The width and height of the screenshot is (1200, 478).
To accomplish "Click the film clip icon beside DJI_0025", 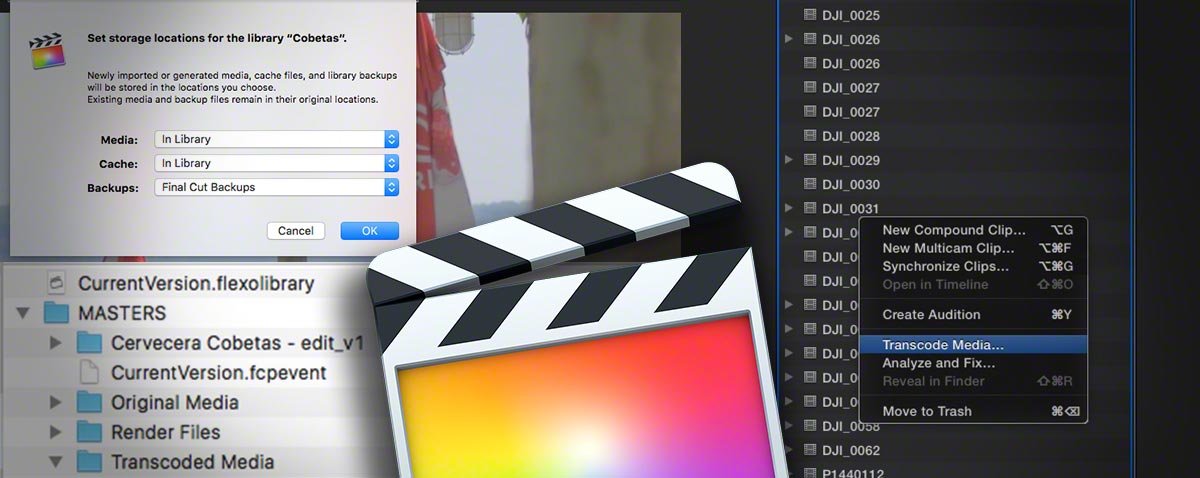I will point(811,15).
